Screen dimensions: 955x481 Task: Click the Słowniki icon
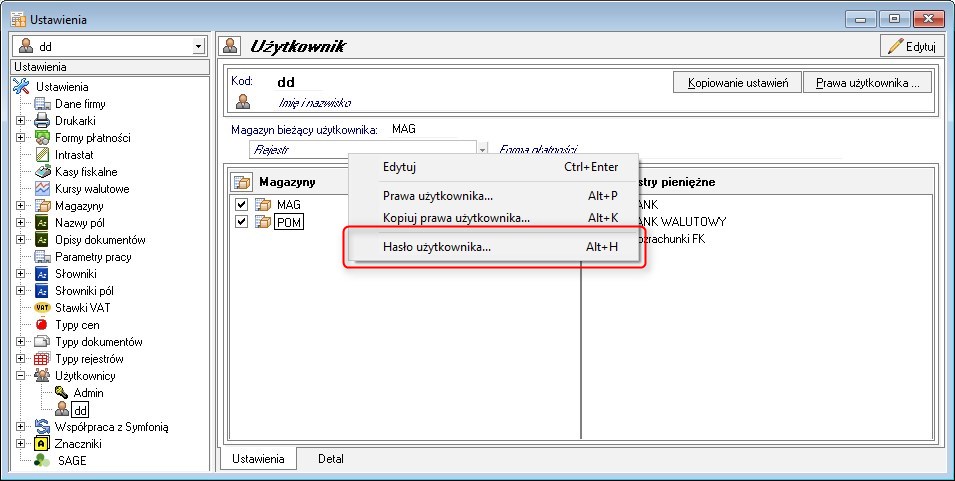pos(42,274)
